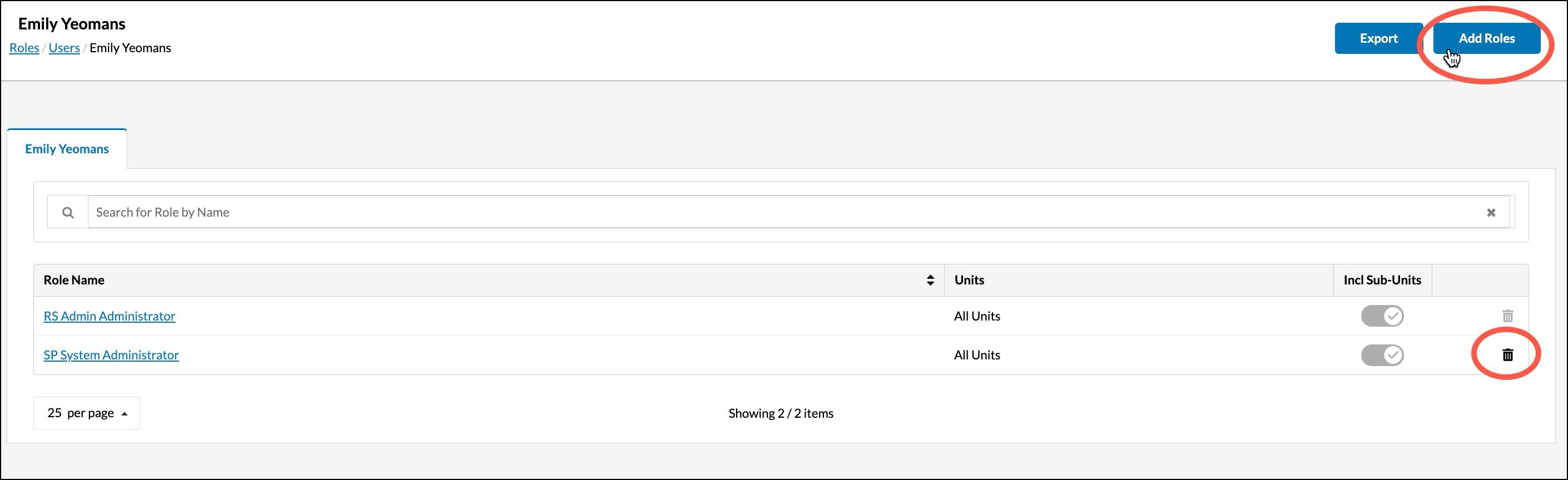Click the Showing 2 / 2 items text

pyautogui.click(x=780, y=413)
